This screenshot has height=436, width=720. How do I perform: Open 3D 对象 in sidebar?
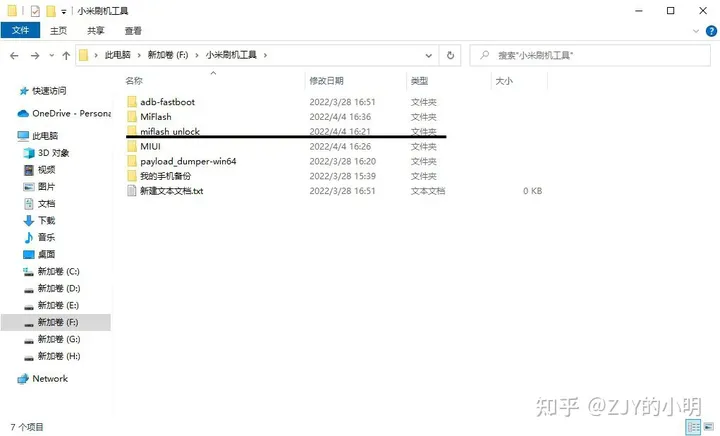click(46, 153)
